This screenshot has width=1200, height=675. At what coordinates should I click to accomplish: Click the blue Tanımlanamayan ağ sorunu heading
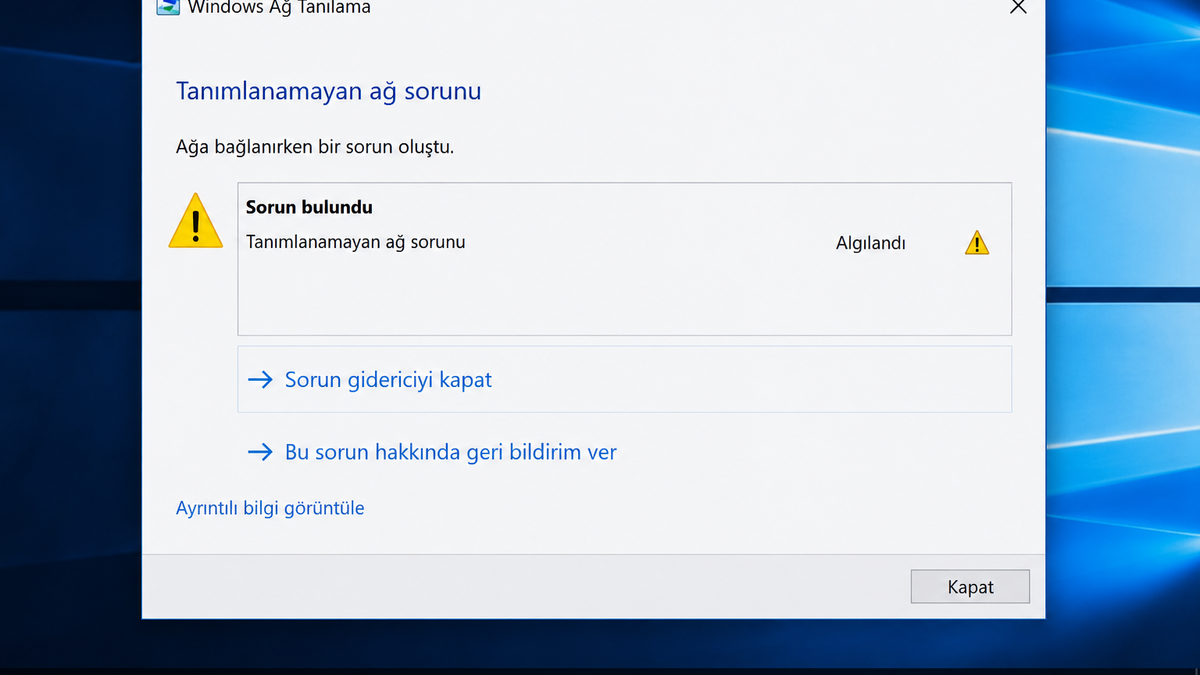(329, 91)
